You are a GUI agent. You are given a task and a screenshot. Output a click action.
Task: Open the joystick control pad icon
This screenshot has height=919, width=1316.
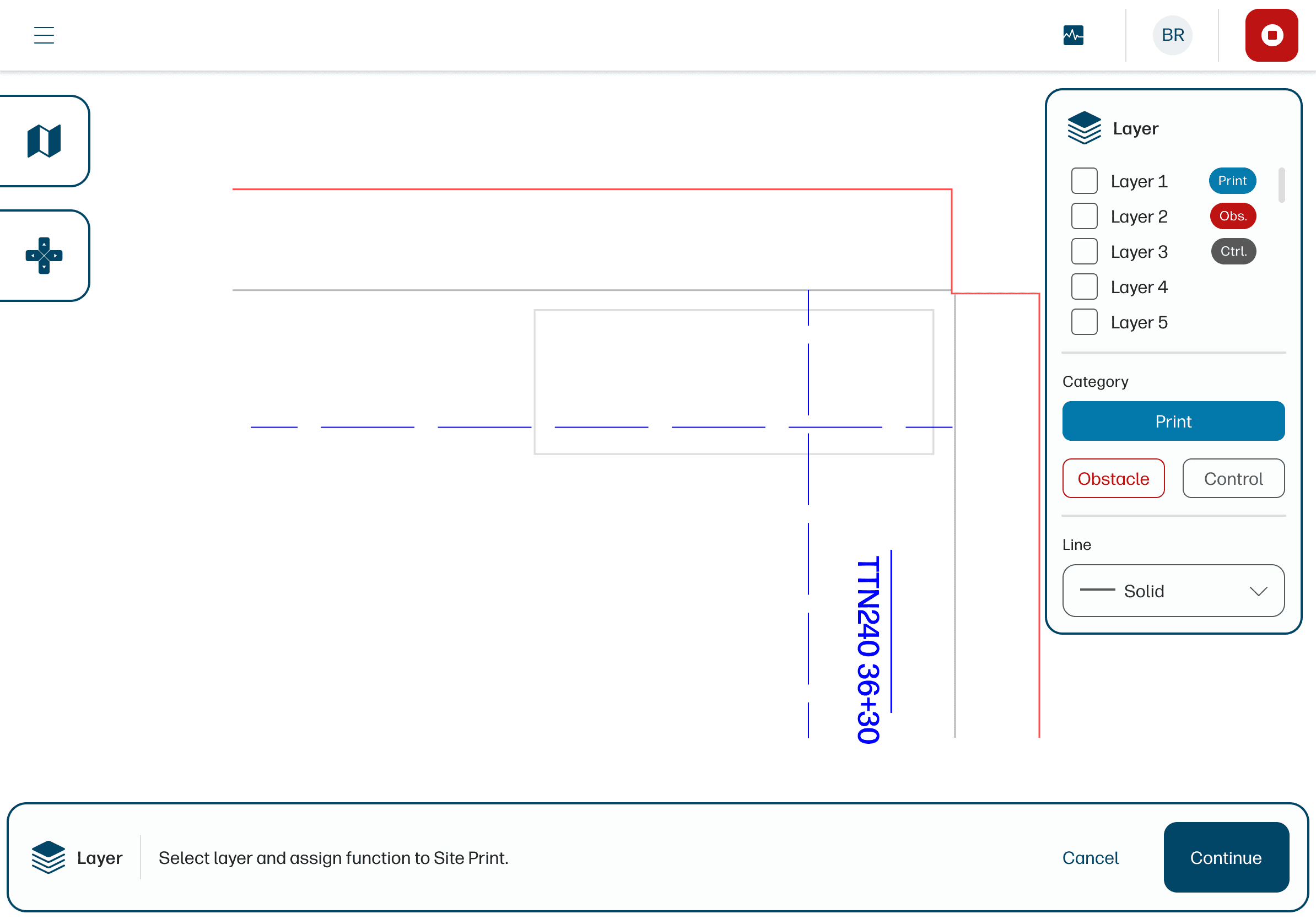tap(44, 256)
